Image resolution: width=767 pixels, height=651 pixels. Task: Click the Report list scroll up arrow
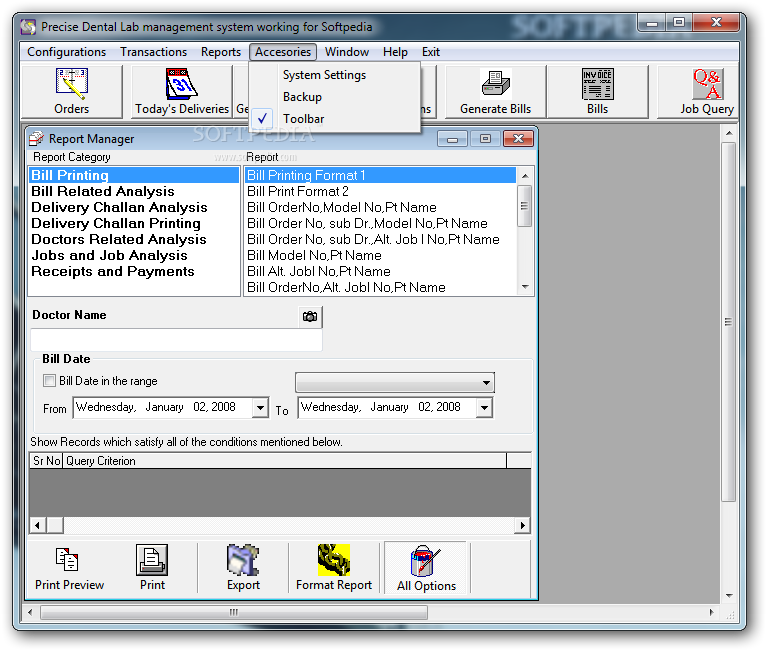coord(525,176)
